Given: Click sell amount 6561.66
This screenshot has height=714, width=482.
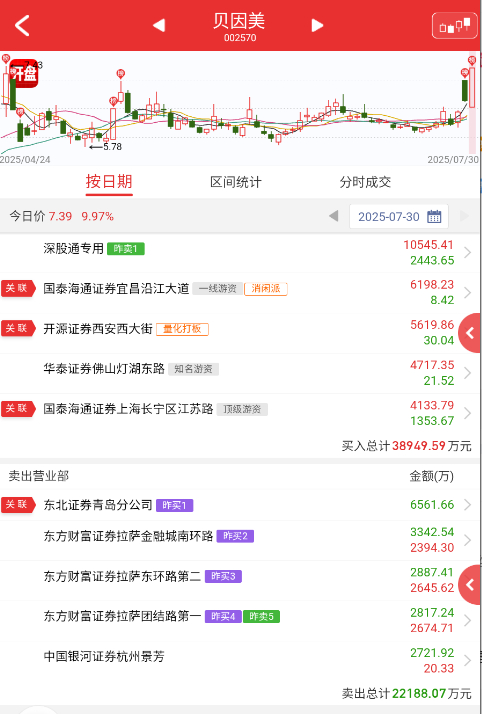Looking at the screenshot, I should (x=432, y=505).
